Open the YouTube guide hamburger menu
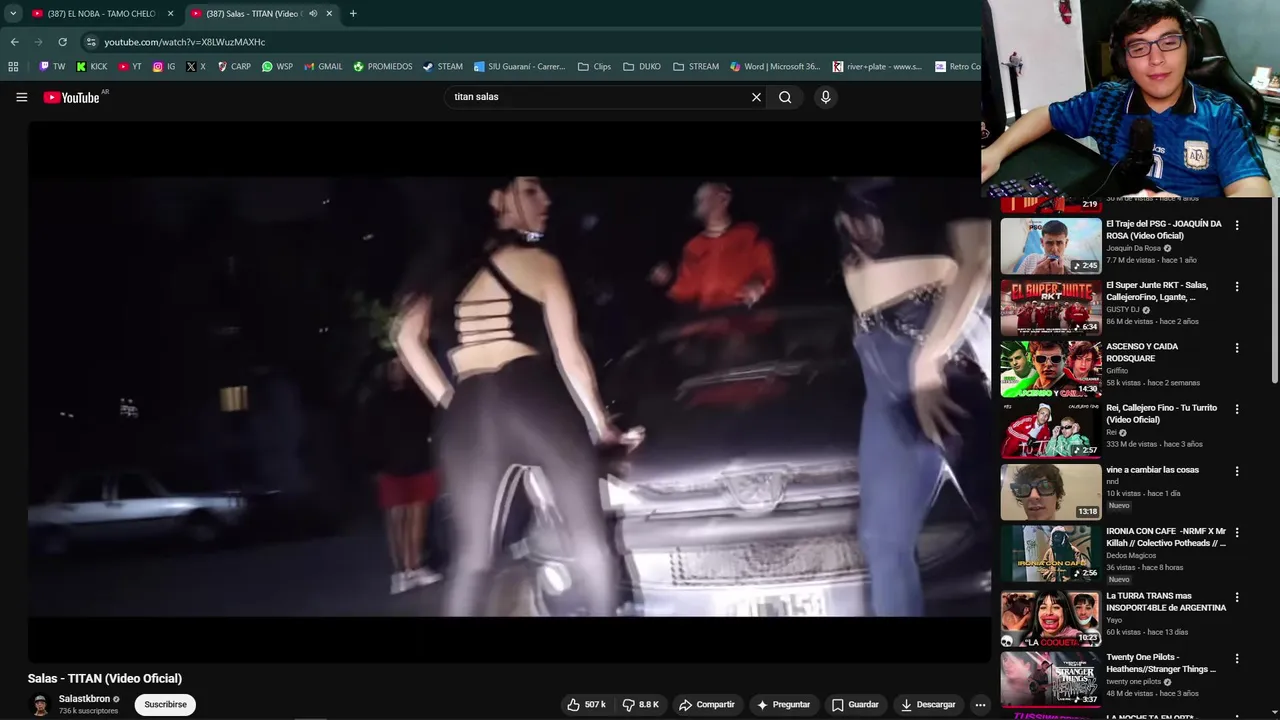Image resolution: width=1280 pixels, height=720 pixels. (x=21, y=97)
